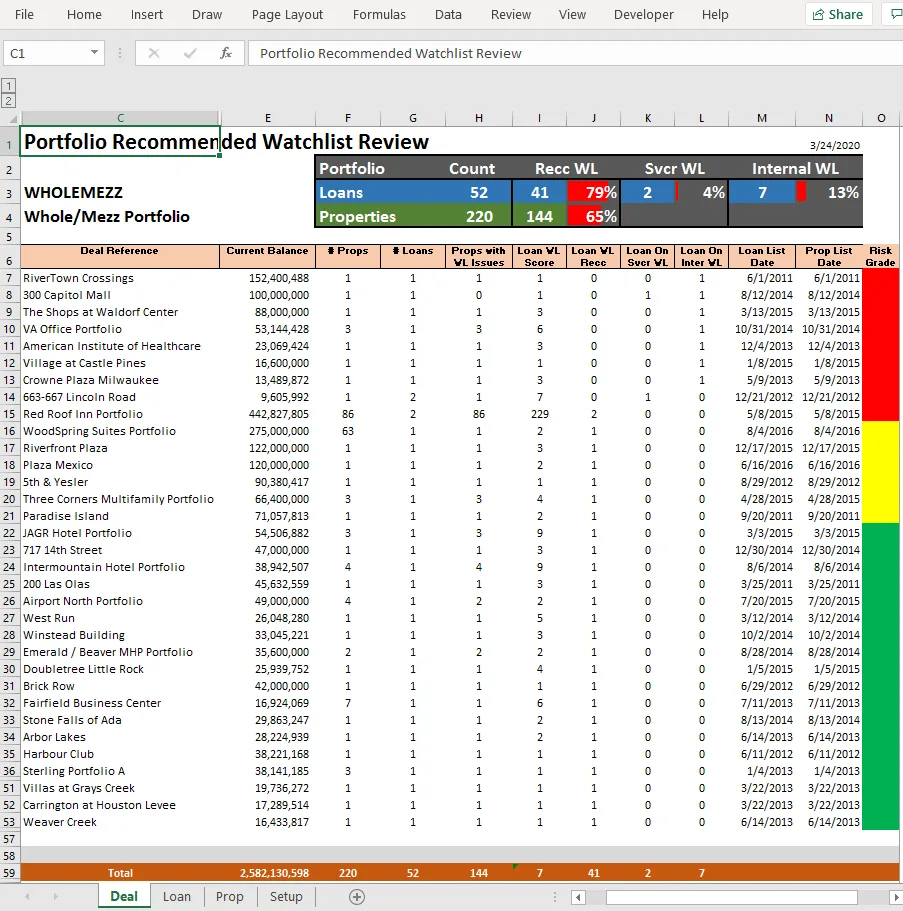Open the Comments icon beside Share

[894, 14]
